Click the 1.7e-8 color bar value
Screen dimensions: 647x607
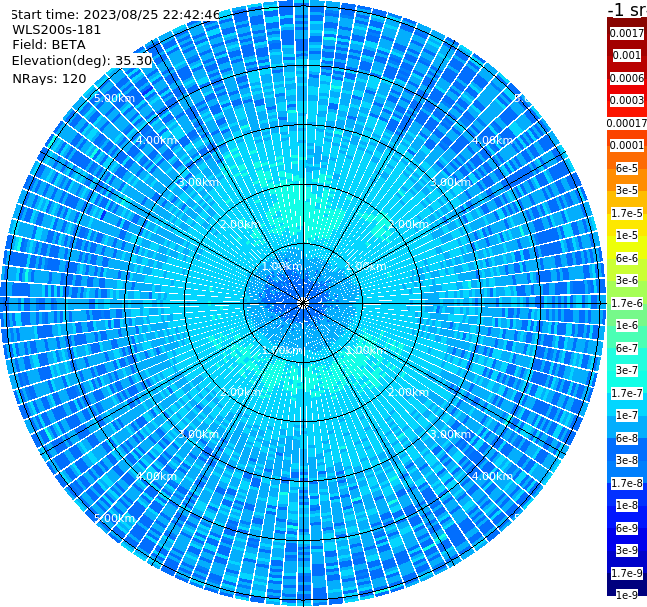[x=627, y=483]
